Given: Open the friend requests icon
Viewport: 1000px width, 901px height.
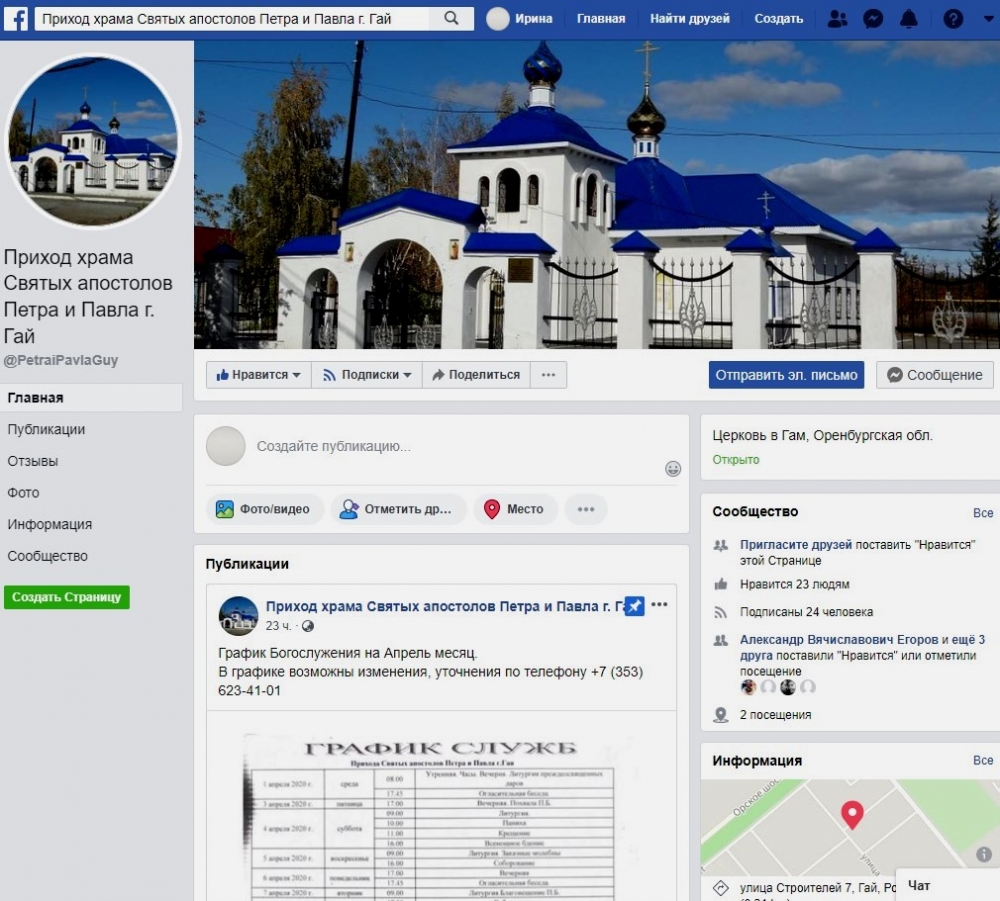Looking at the screenshot, I should click(837, 19).
